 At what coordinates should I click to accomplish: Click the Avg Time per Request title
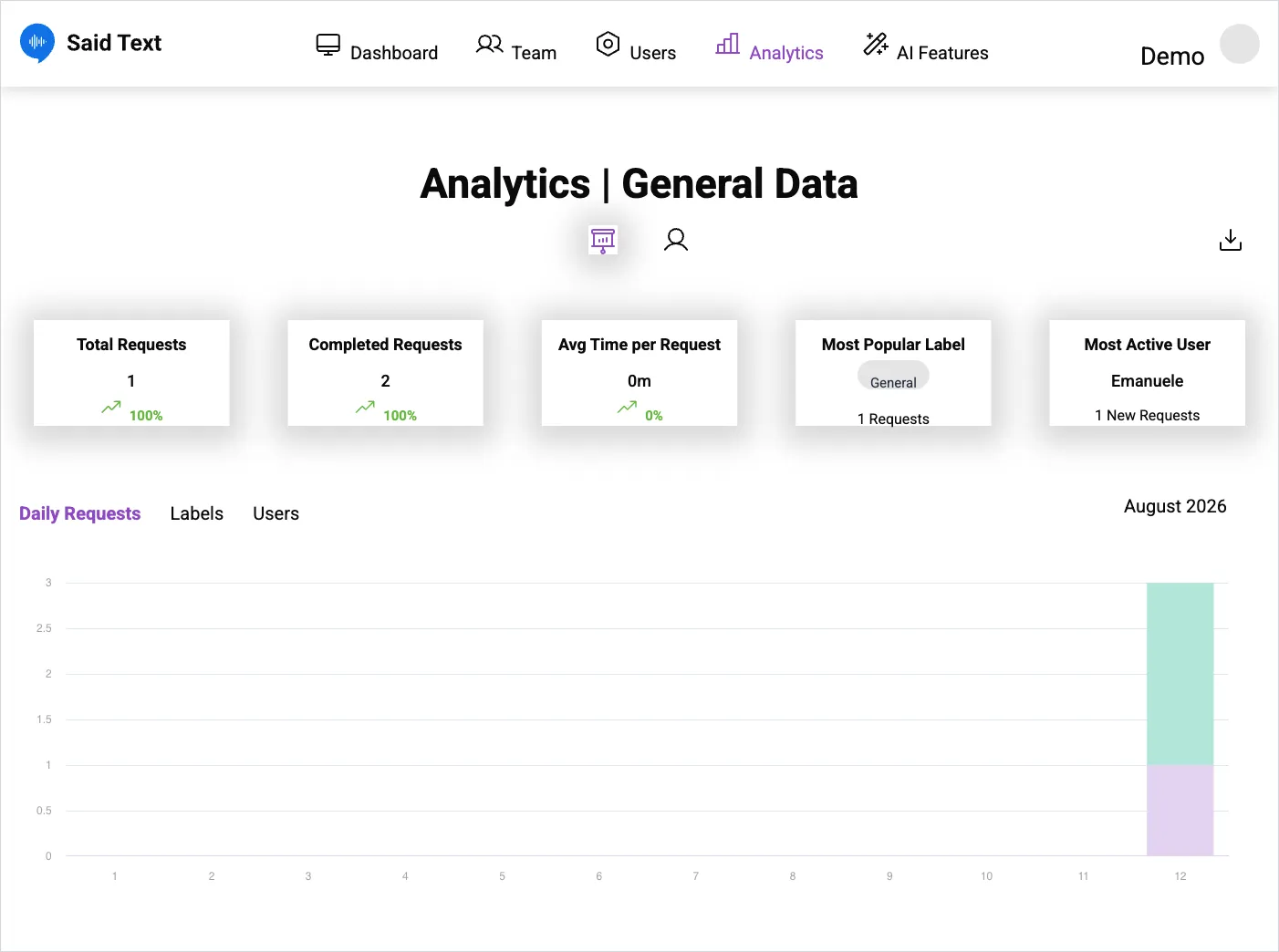pyautogui.click(x=639, y=345)
